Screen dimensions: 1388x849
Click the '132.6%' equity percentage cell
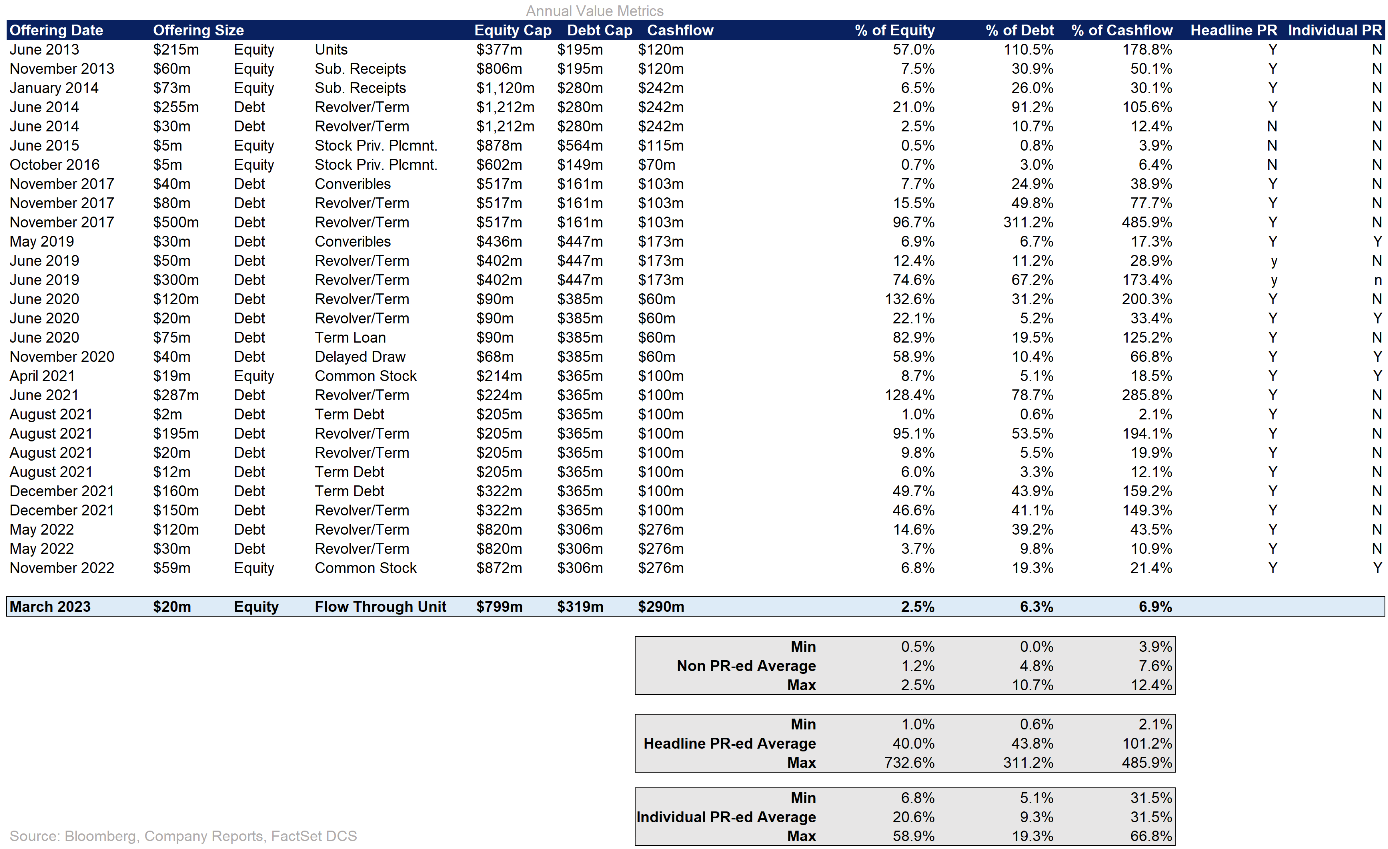pyautogui.click(x=911, y=299)
